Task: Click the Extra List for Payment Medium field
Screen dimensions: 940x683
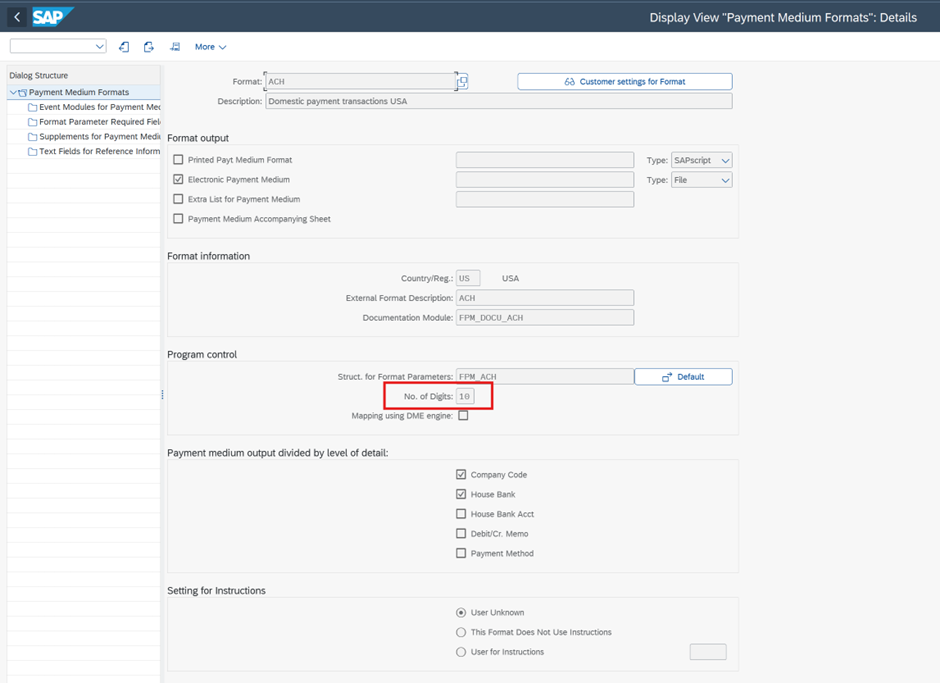Action: pos(544,199)
